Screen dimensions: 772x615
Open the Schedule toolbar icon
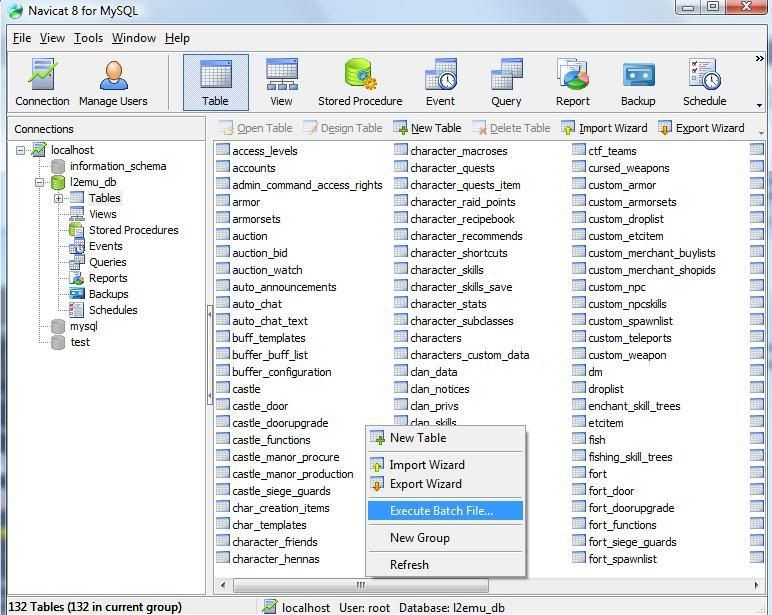705,82
